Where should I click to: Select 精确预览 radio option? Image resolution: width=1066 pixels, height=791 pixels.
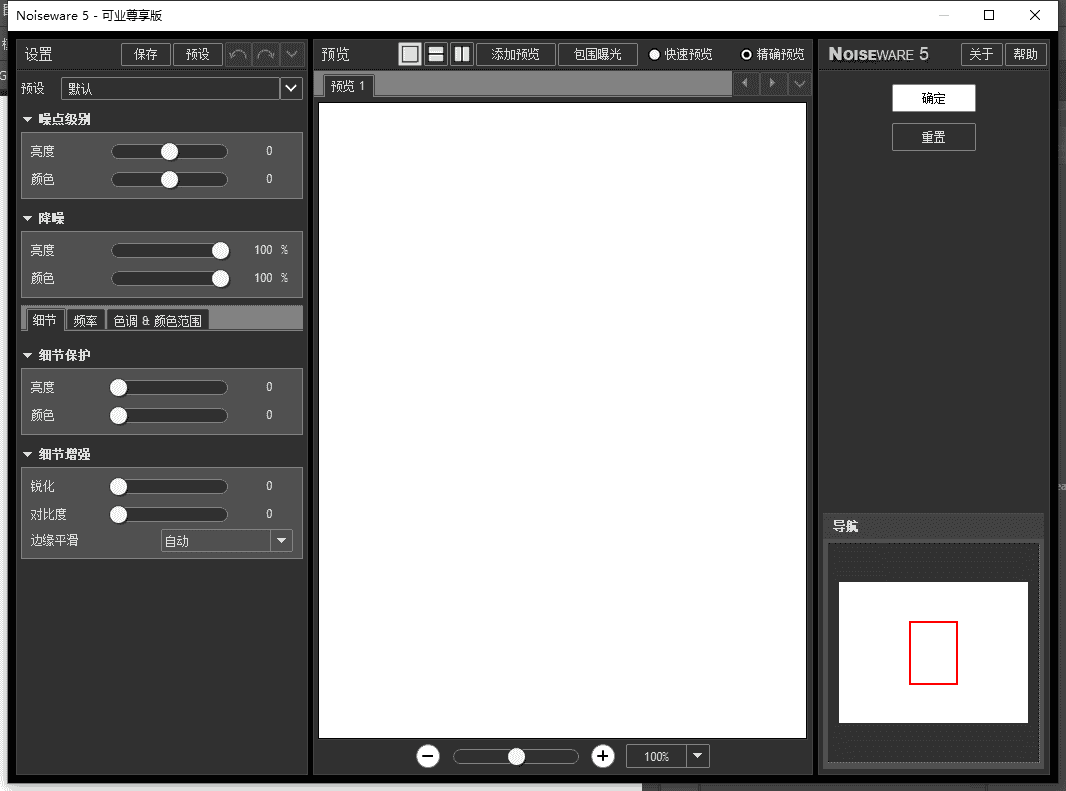pyautogui.click(x=746, y=55)
